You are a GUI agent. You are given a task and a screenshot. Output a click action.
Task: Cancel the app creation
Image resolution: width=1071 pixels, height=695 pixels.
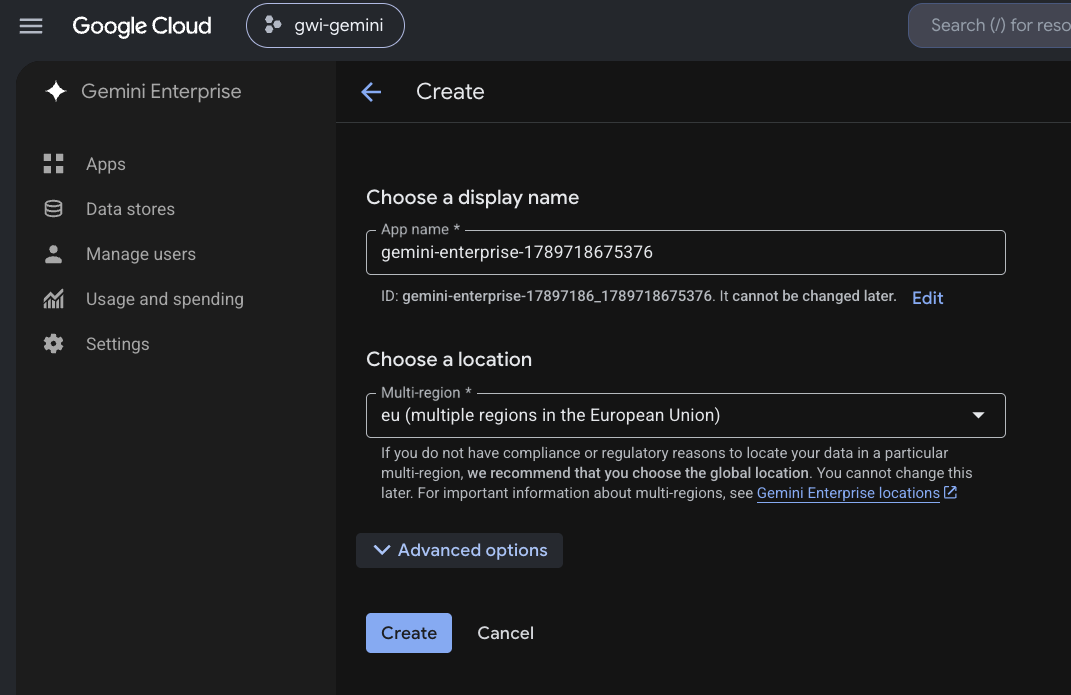click(x=505, y=633)
